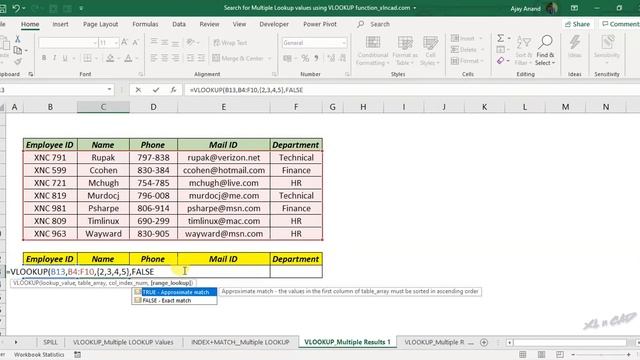Confirm formula entry with the checkmark icon
This screenshot has height=360, width=640.
point(156,90)
